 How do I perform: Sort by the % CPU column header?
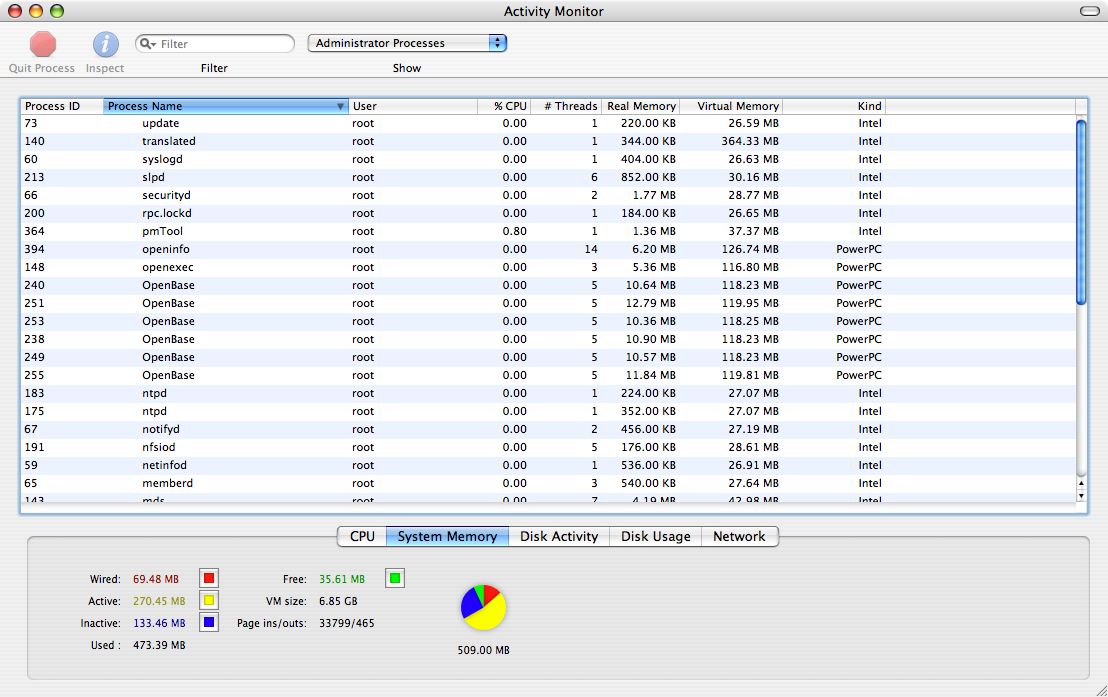(504, 106)
